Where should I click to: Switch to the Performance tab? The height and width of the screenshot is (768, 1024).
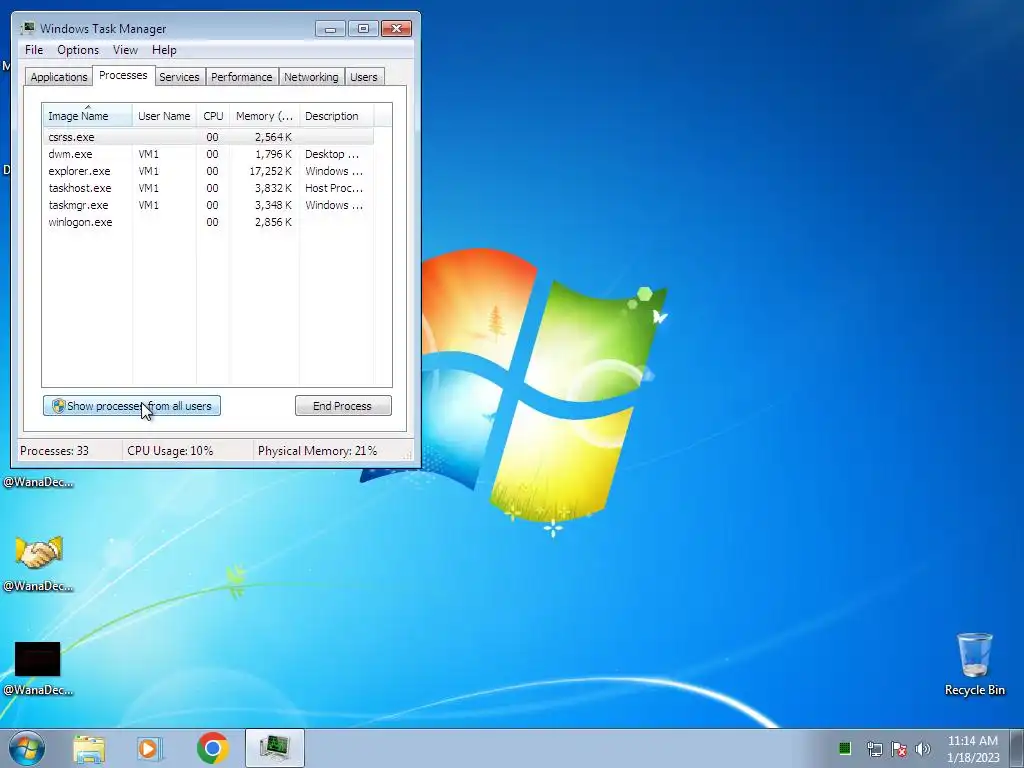coord(242,77)
